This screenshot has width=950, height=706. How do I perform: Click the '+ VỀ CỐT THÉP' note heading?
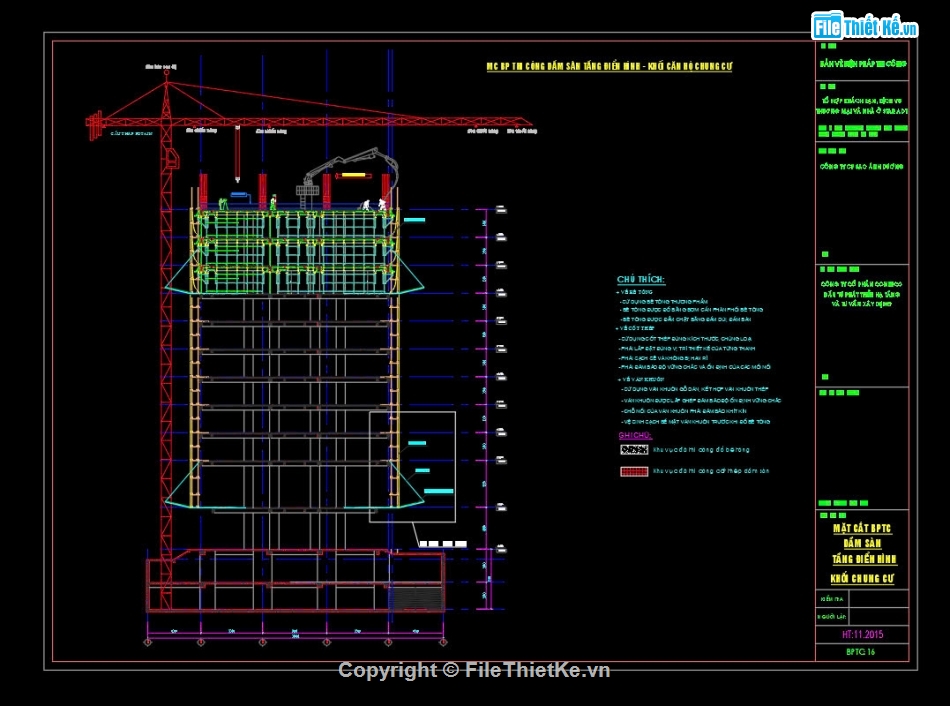click(x=635, y=328)
